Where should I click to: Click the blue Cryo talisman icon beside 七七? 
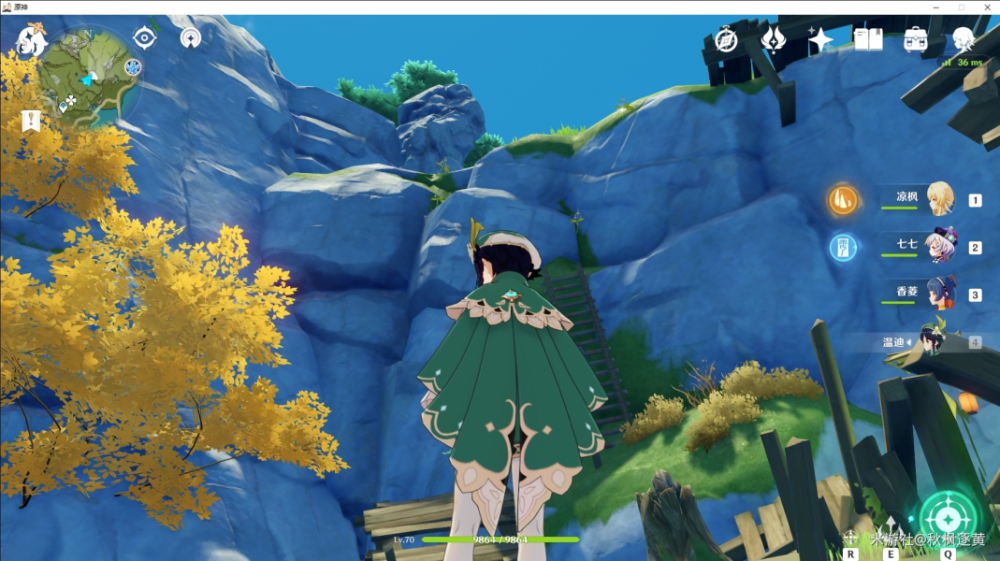pos(843,247)
